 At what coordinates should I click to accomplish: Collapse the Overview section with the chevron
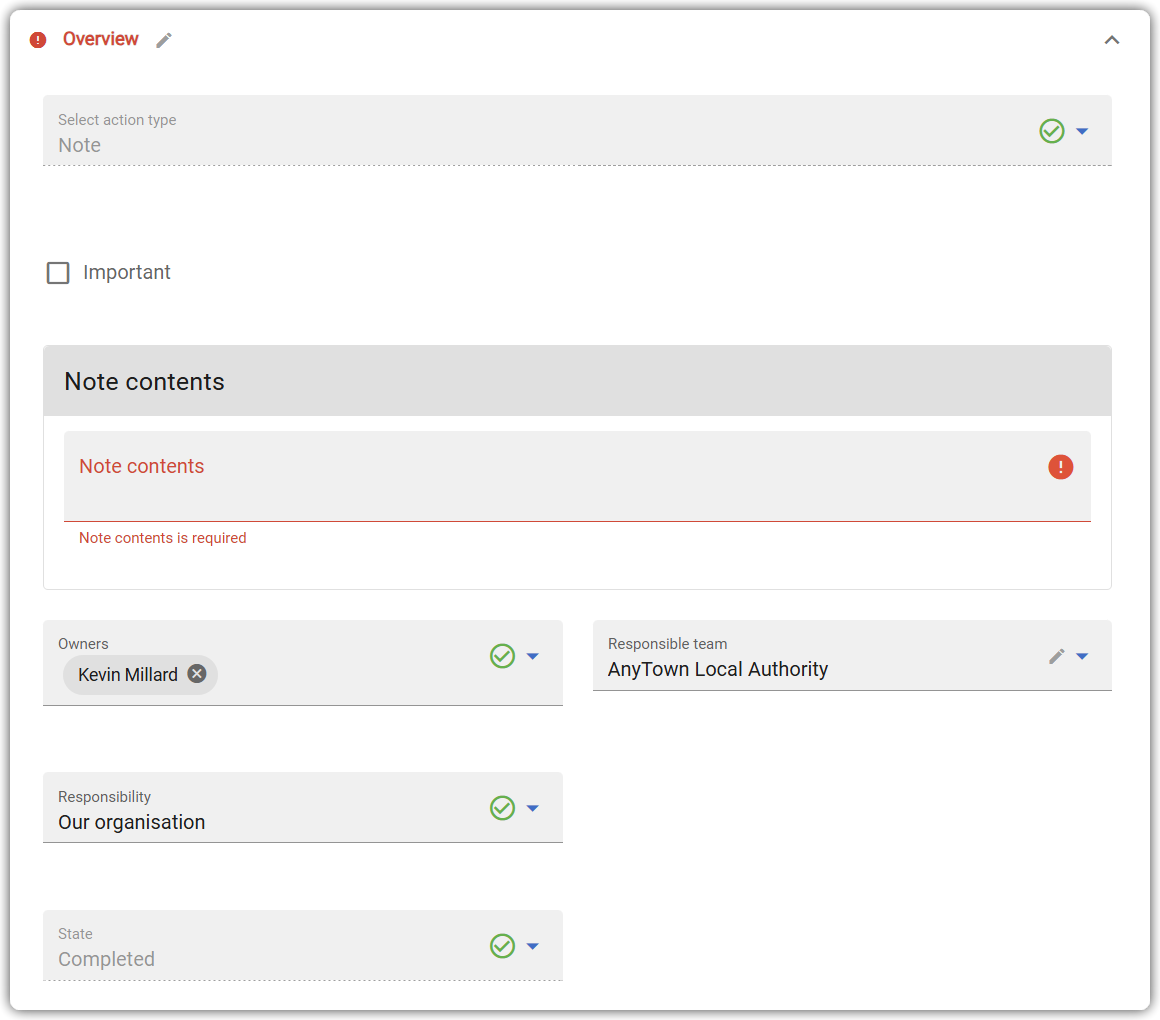point(1111,40)
